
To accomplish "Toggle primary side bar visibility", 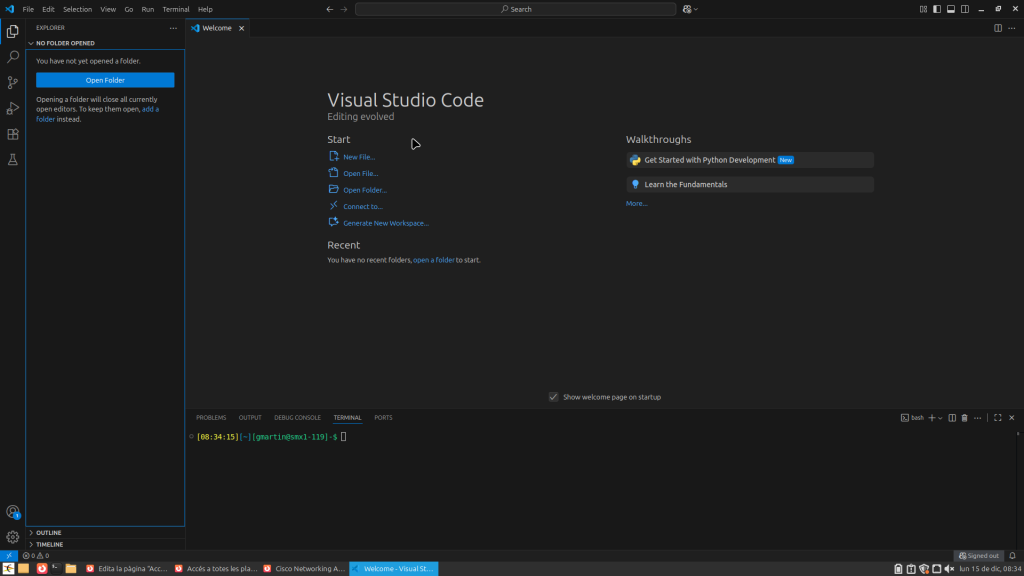I will (x=937, y=9).
